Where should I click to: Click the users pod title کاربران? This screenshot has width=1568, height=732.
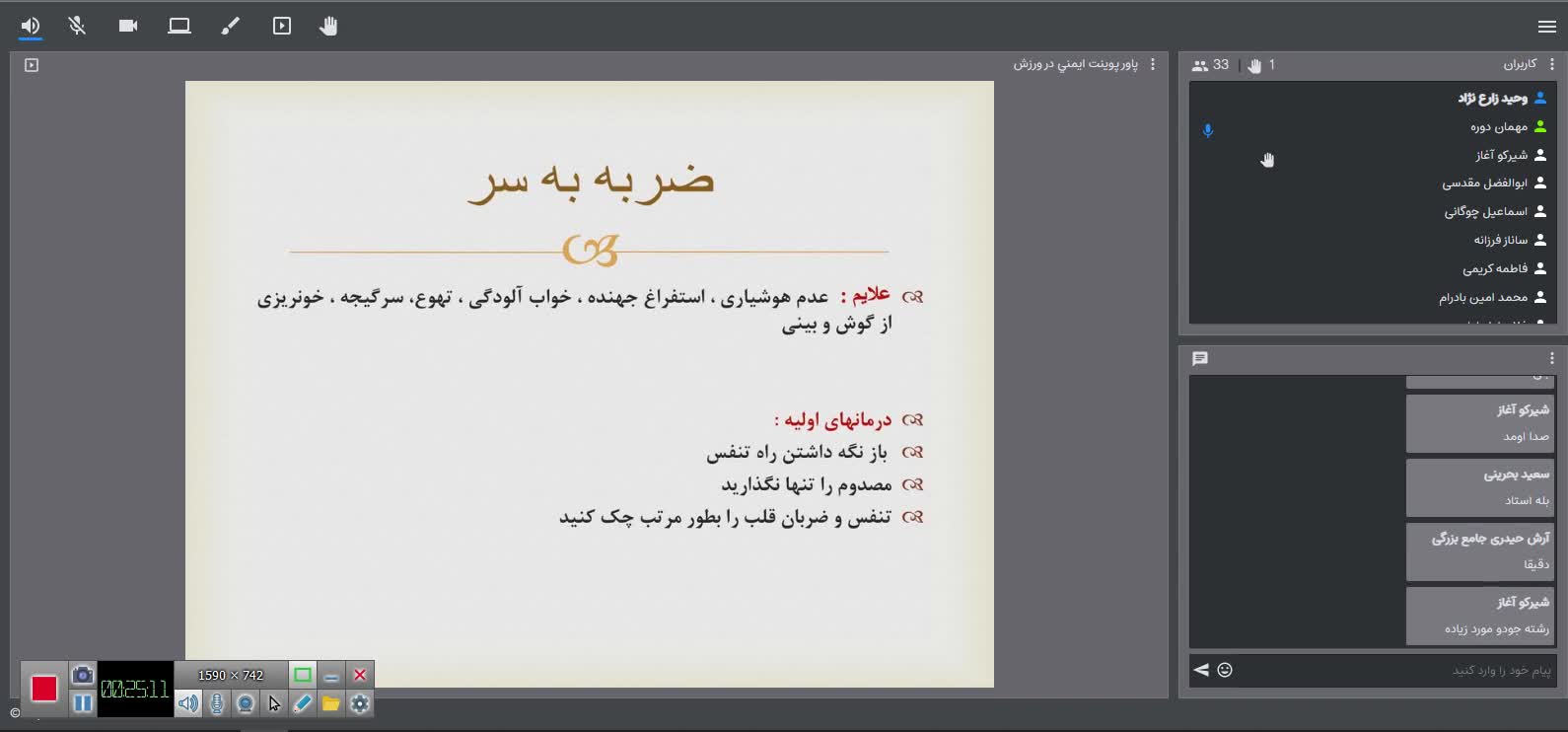(x=1521, y=64)
